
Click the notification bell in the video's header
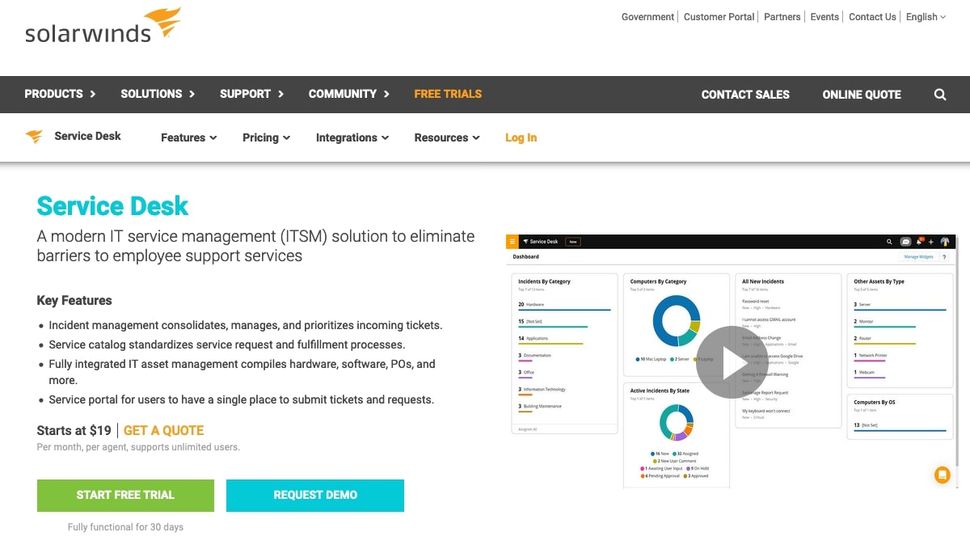point(919,241)
